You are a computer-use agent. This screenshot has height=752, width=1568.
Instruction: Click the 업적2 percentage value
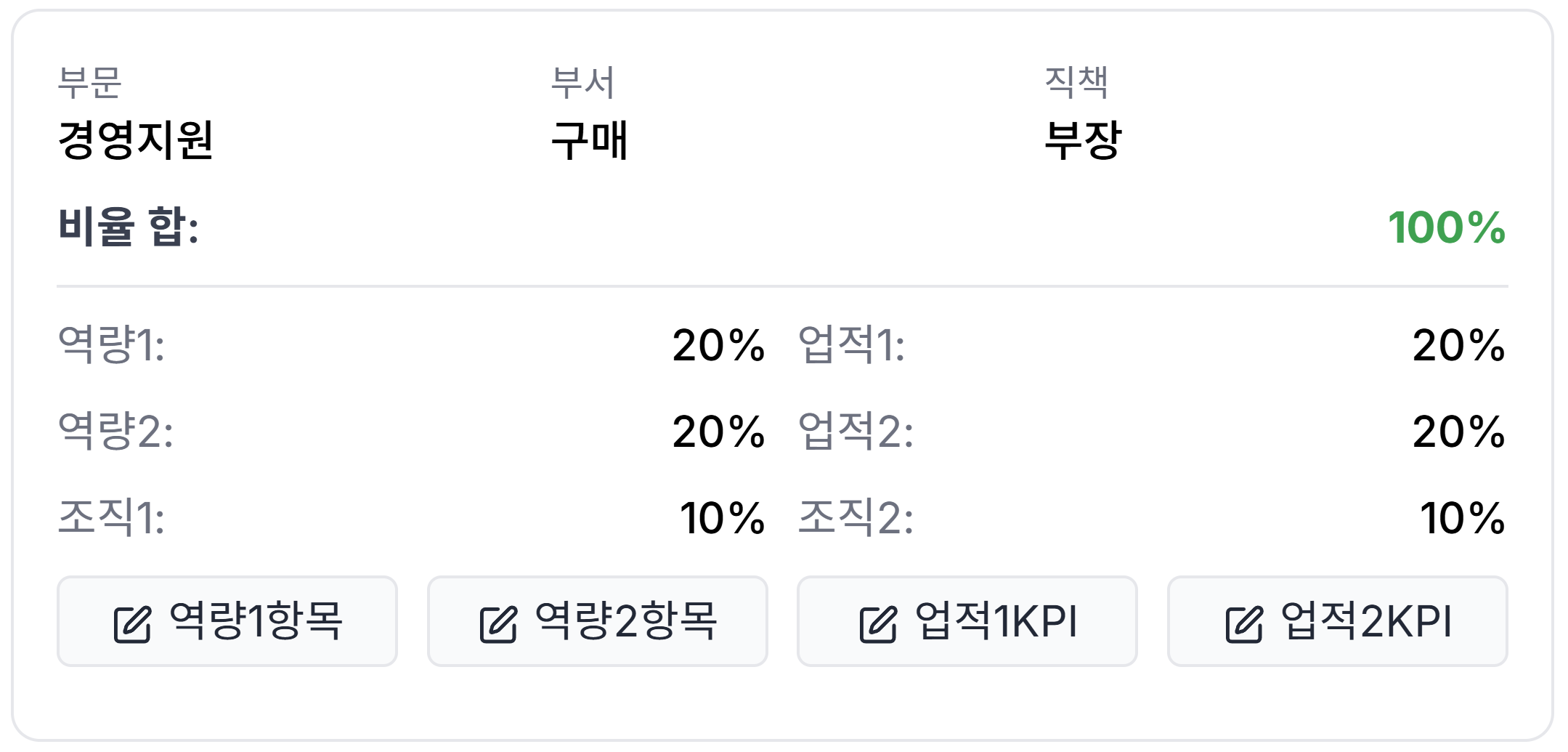point(1458,432)
